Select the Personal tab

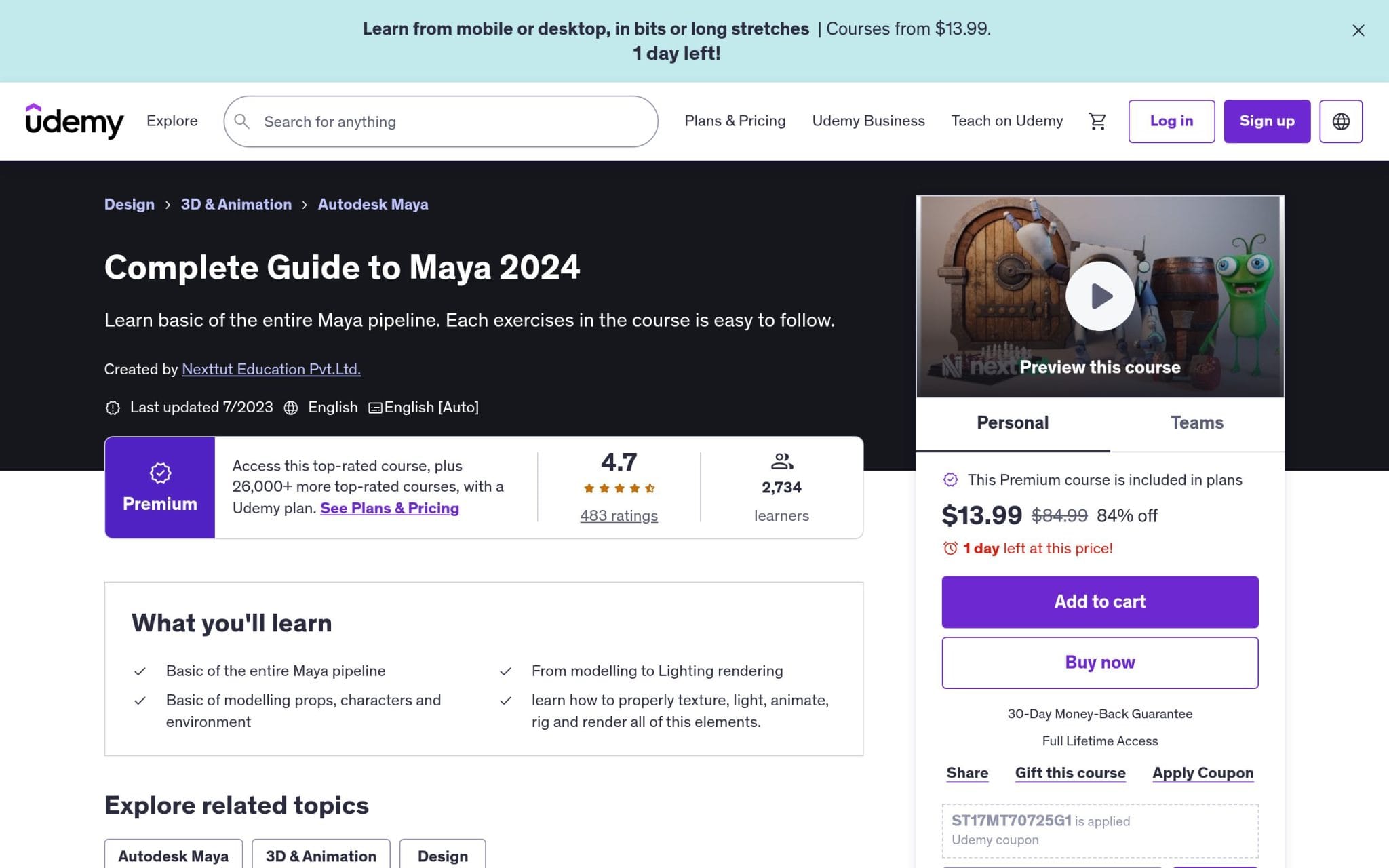[1013, 423]
